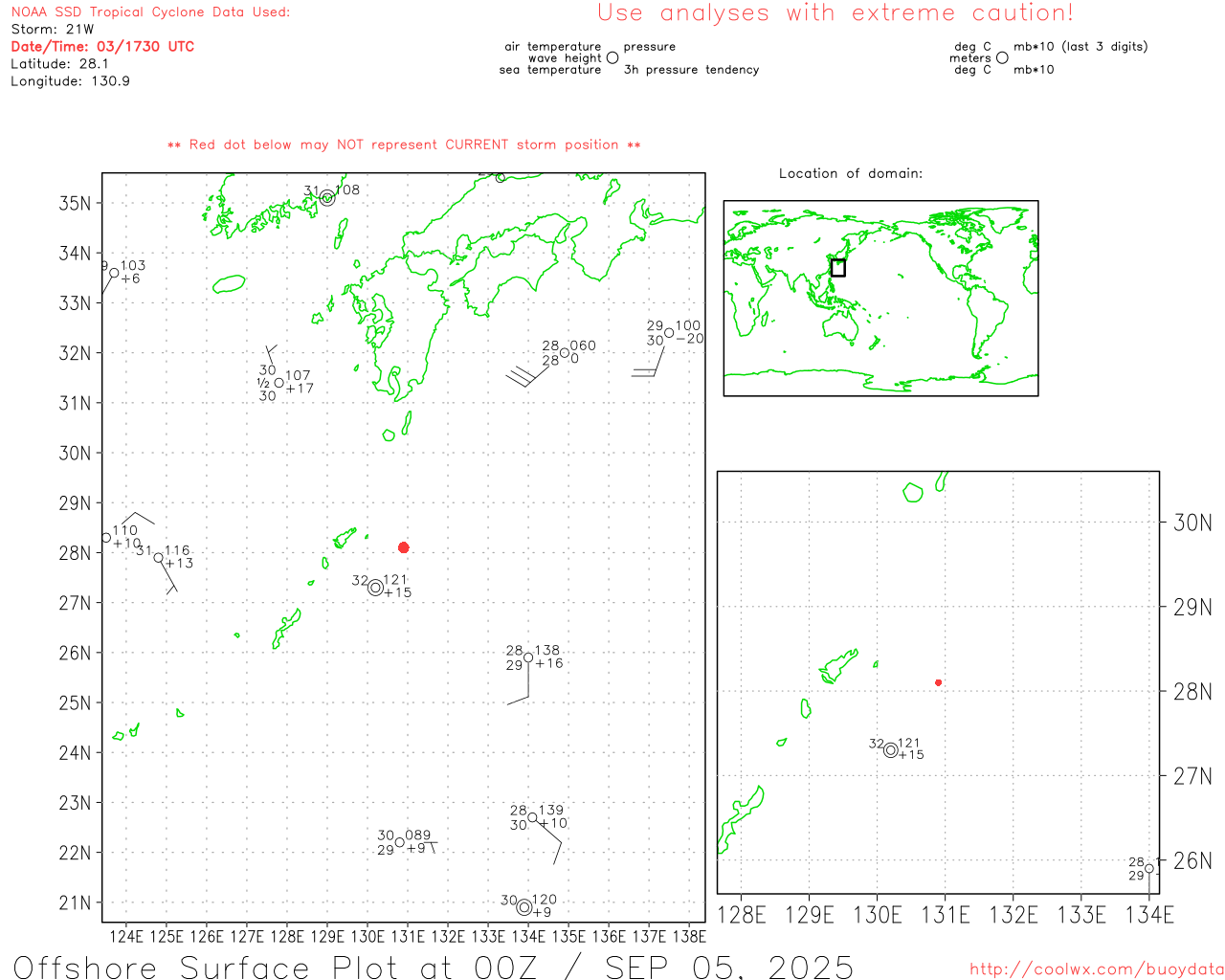
Task: Click the 'mb*10 (last 3 digits)' legend label
Action: 1080,47
